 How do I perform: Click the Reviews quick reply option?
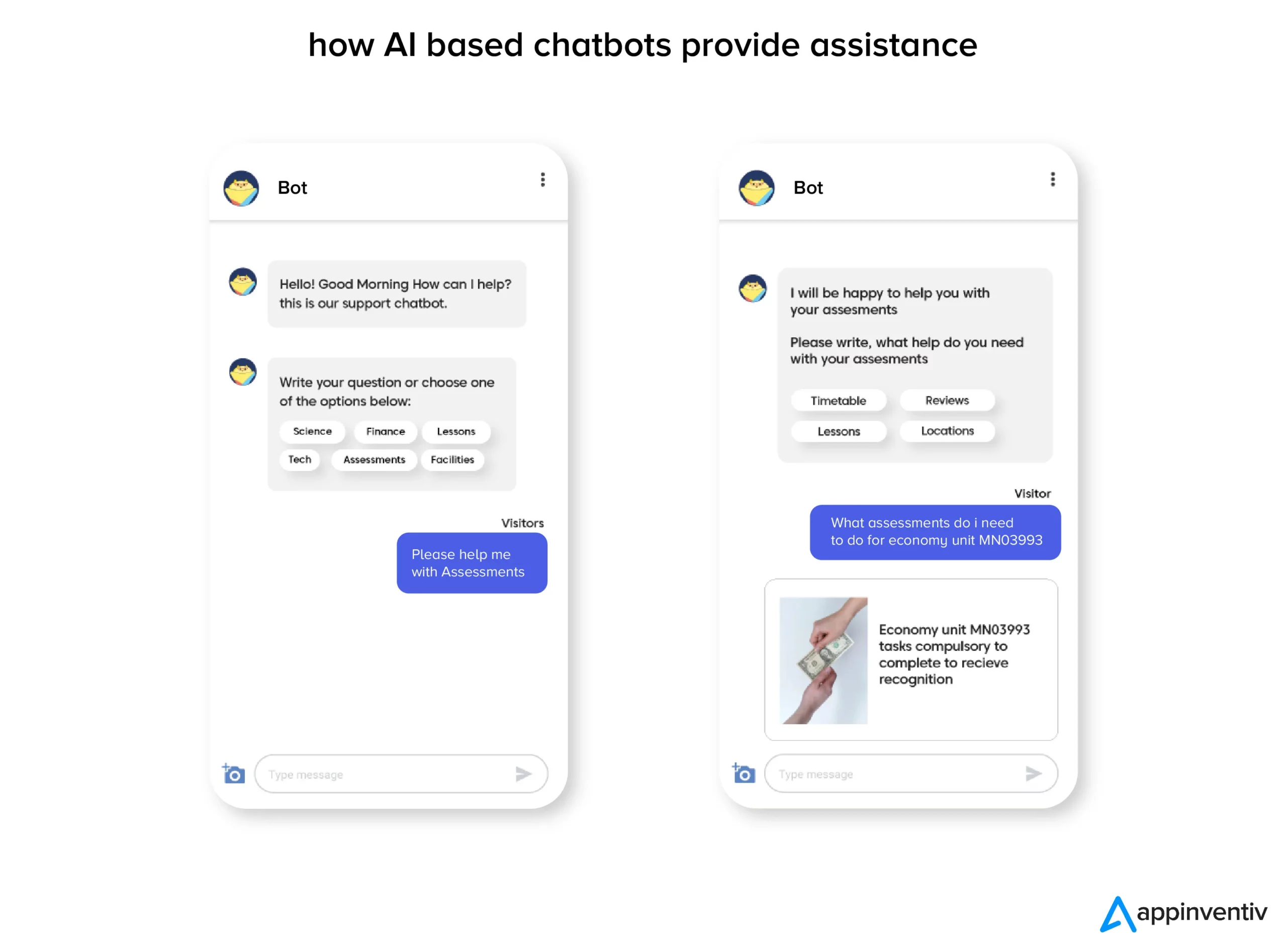pos(945,400)
